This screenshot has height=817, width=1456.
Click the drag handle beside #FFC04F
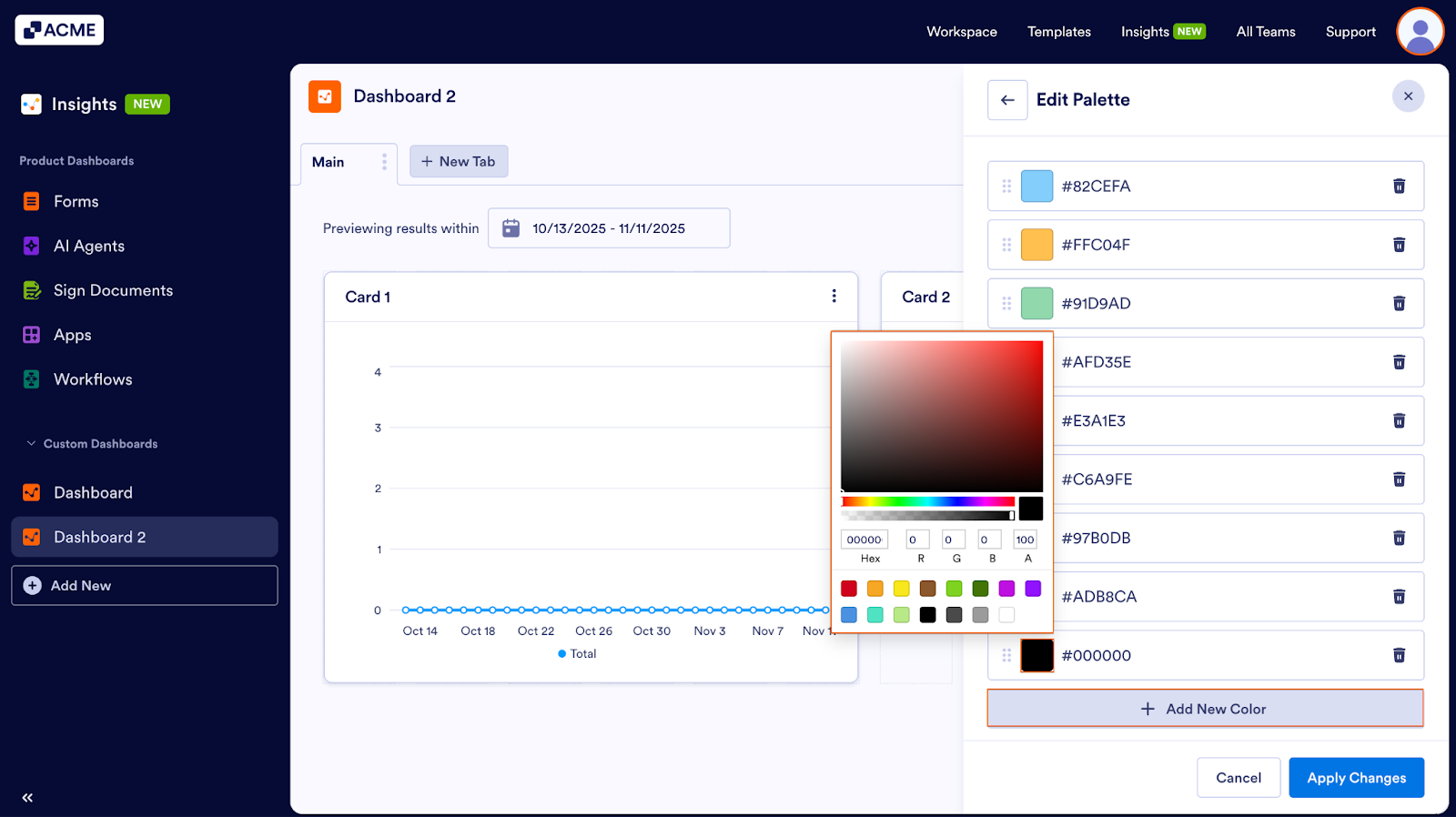point(1006,245)
